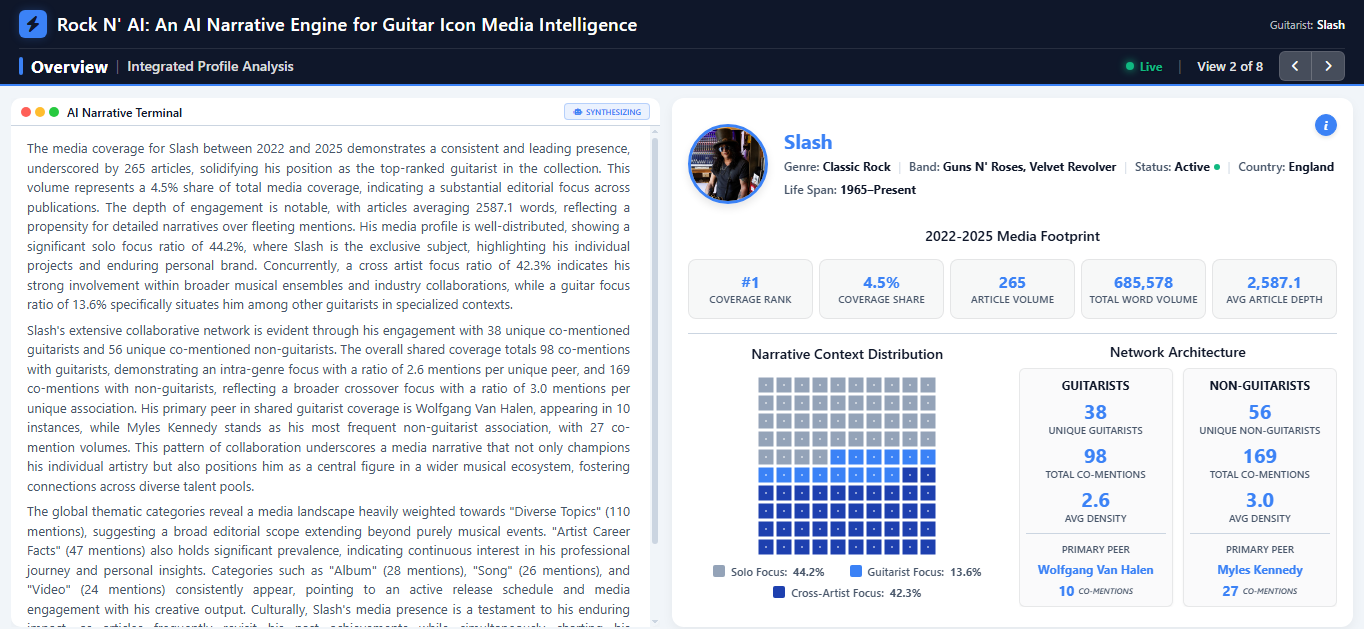Screen dimensions: 1364x629
Task: Click the Slash name heading
Action: 808,142
